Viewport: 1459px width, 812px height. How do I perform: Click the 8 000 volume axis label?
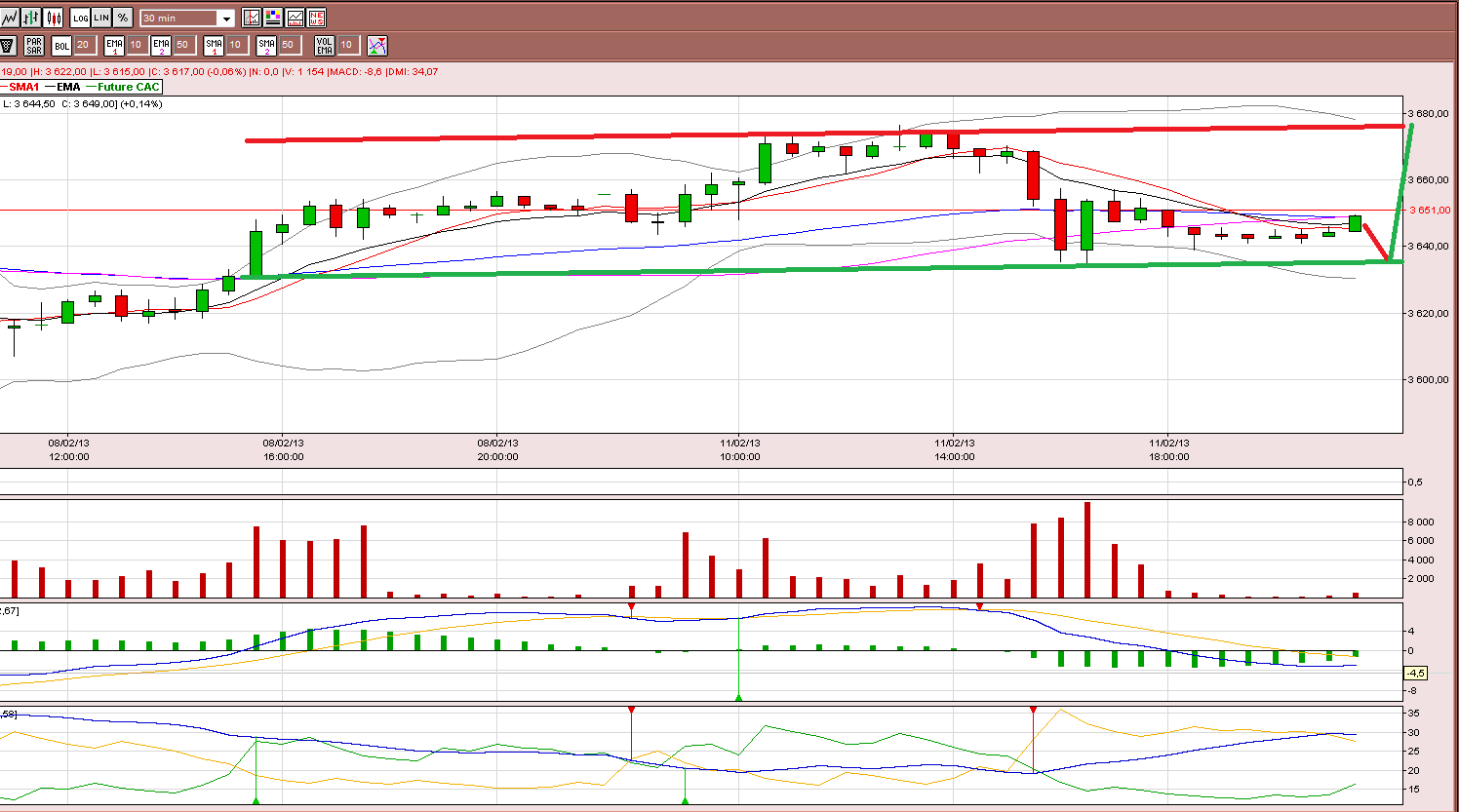[x=1422, y=522]
